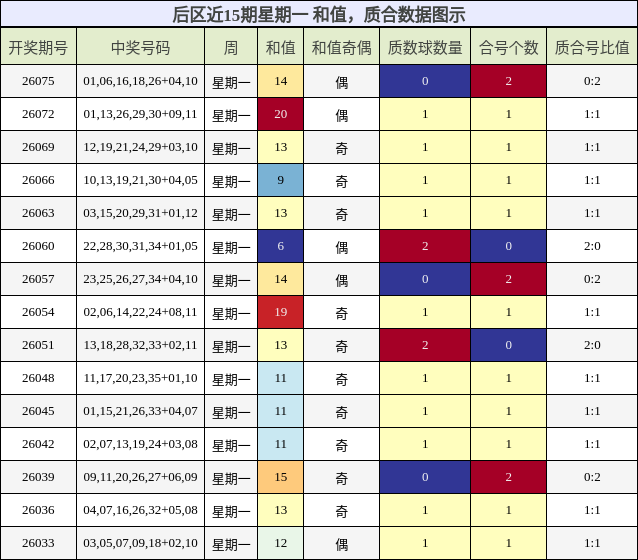Click winning numbers 11,17,20,23,35+01,10
638x560 pixels.
click(x=140, y=378)
